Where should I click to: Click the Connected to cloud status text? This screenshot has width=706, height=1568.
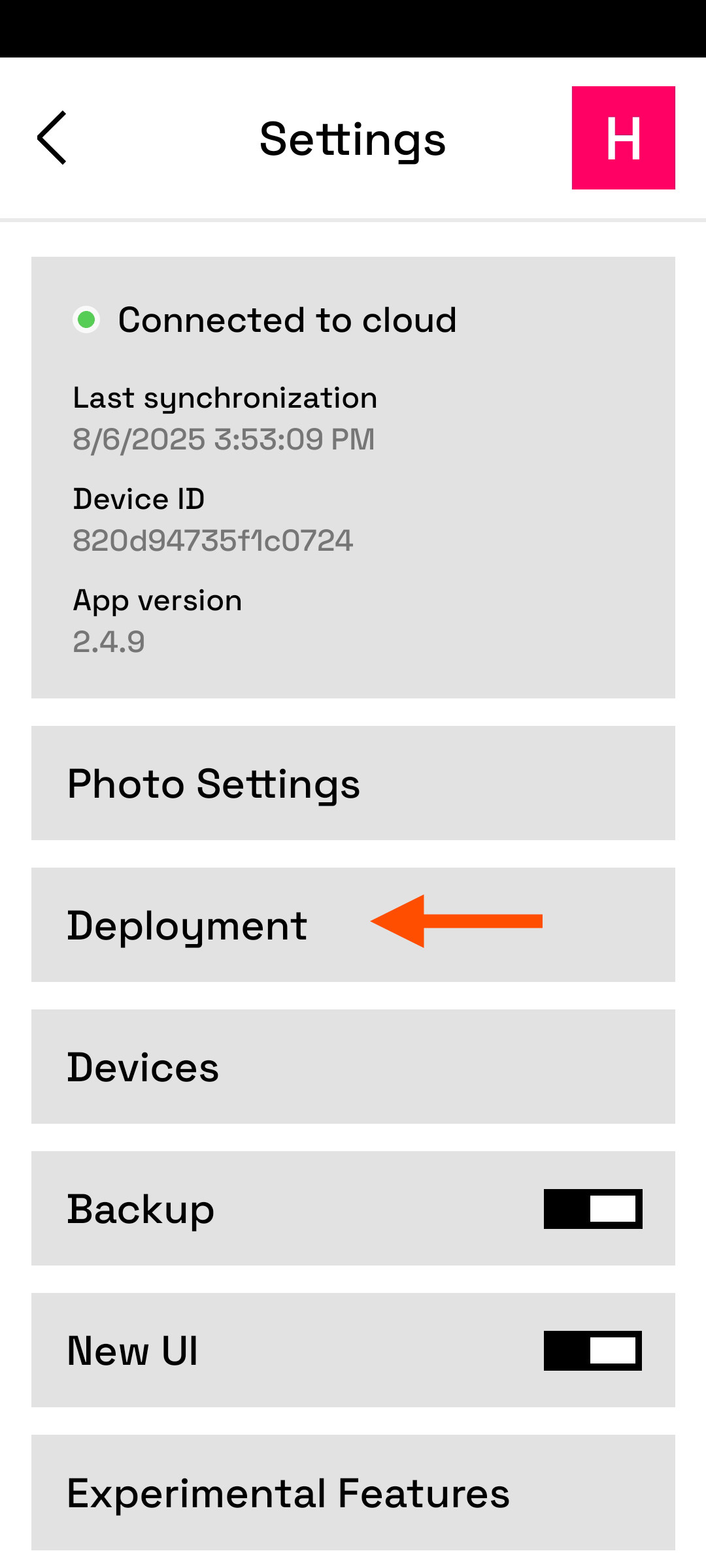[287, 320]
